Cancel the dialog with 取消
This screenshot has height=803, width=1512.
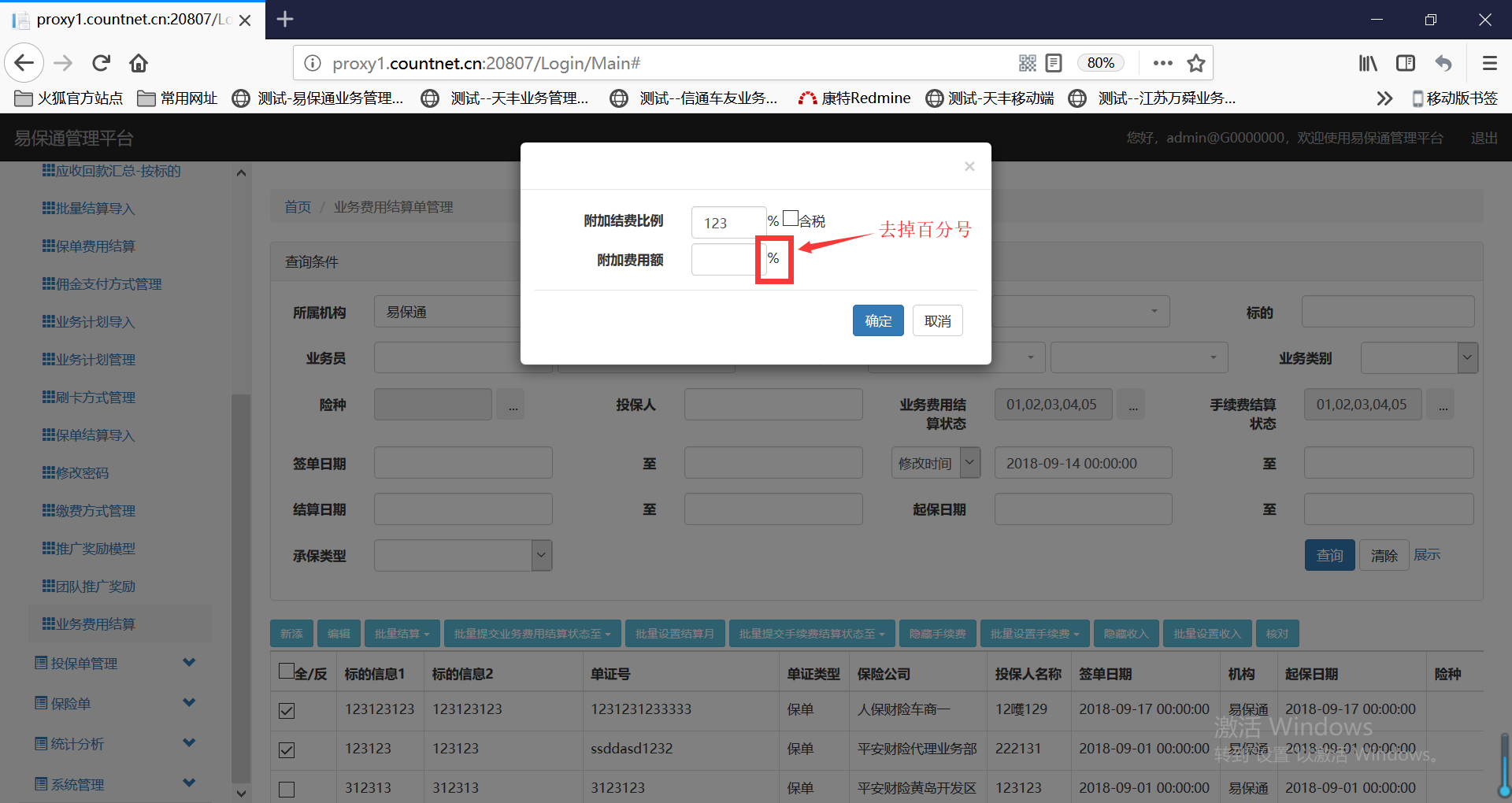938,320
